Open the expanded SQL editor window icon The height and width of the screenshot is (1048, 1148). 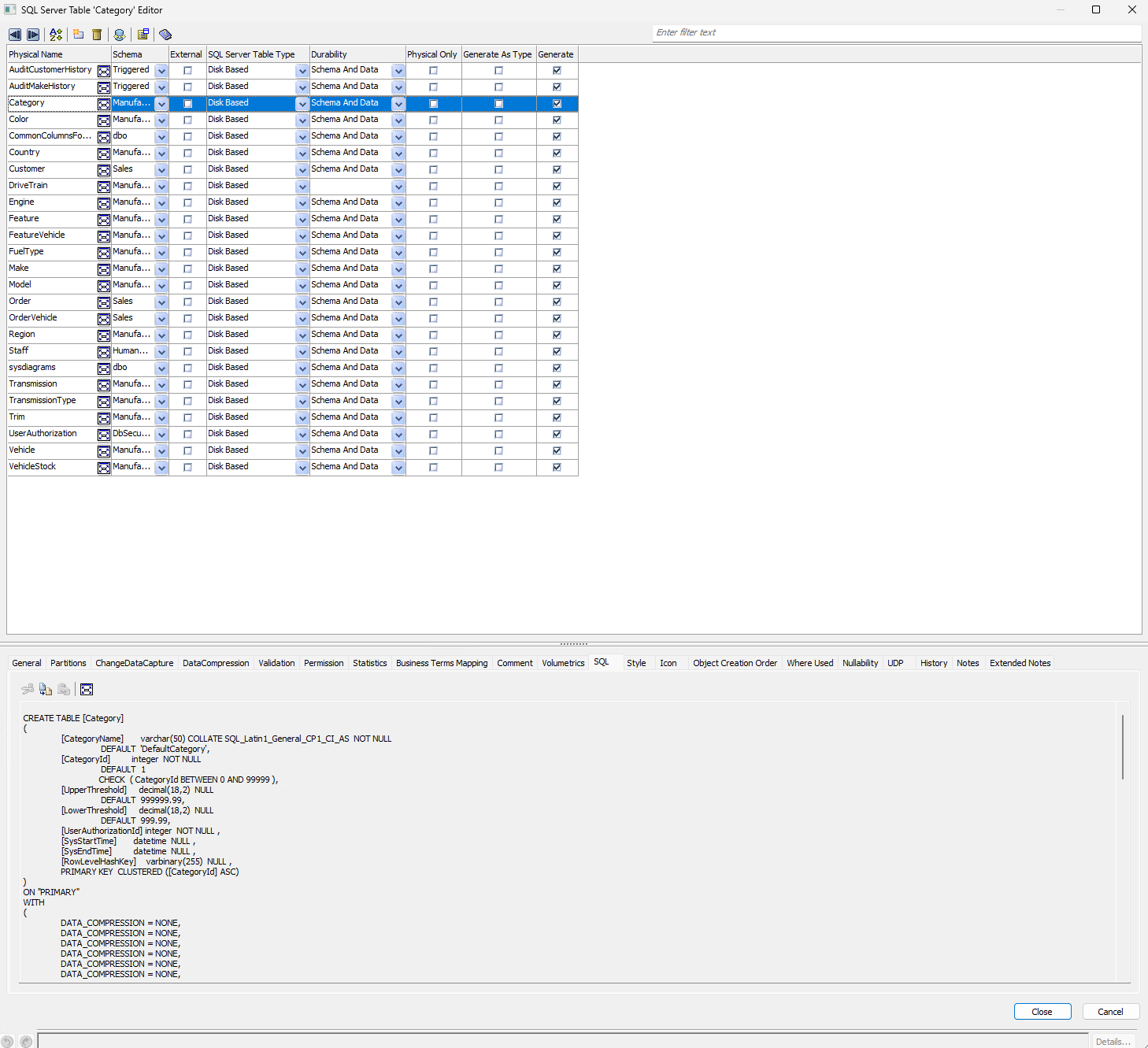(x=87, y=690)
